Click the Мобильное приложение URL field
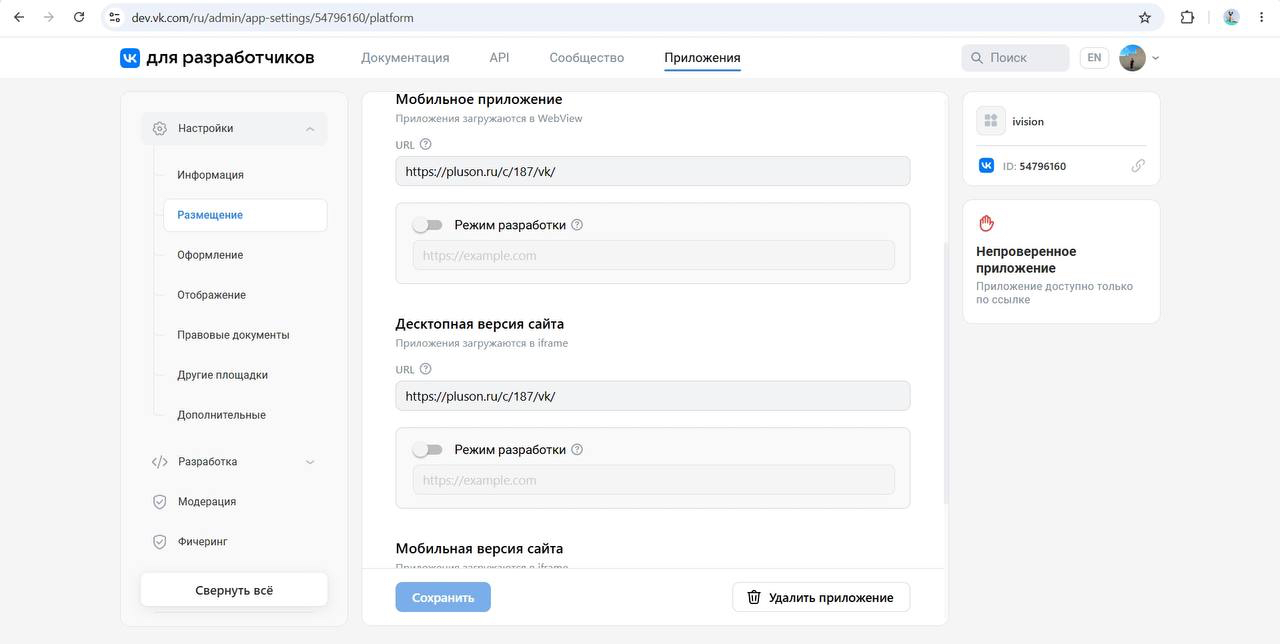1280x644 pixels. tap(653, 171)
